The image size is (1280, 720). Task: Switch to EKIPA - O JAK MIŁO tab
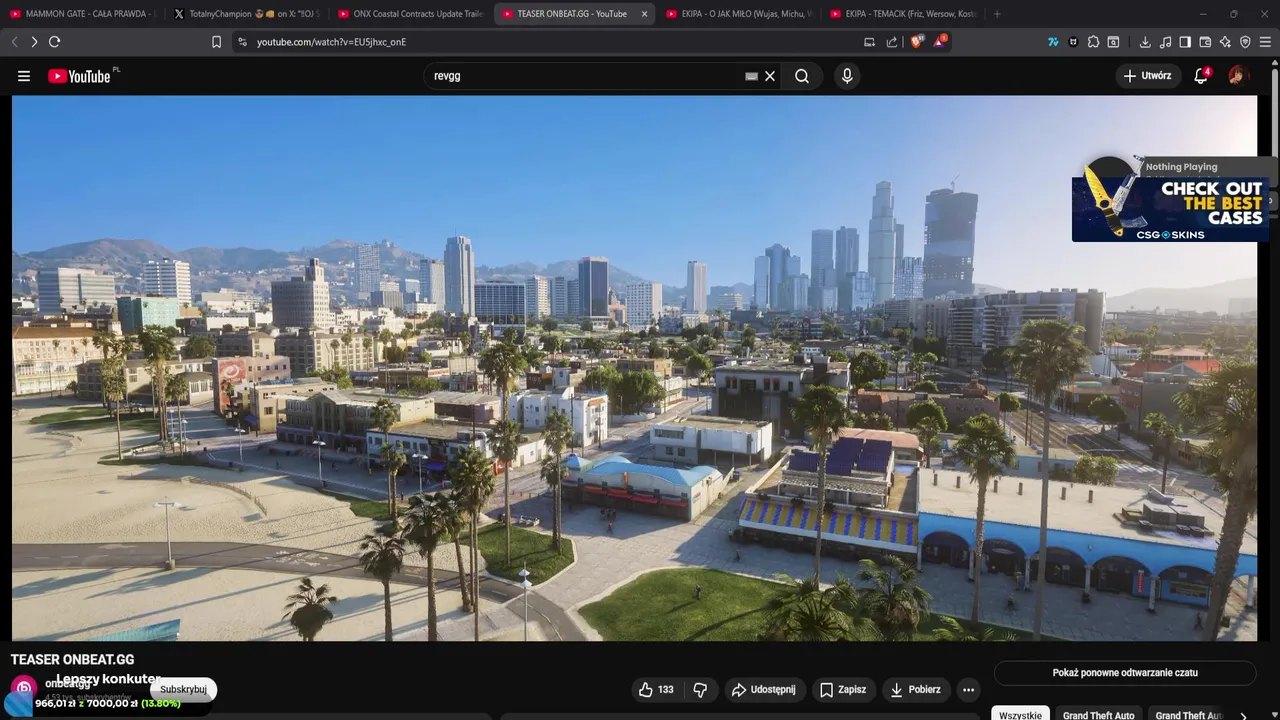click(x=738, y=14)
